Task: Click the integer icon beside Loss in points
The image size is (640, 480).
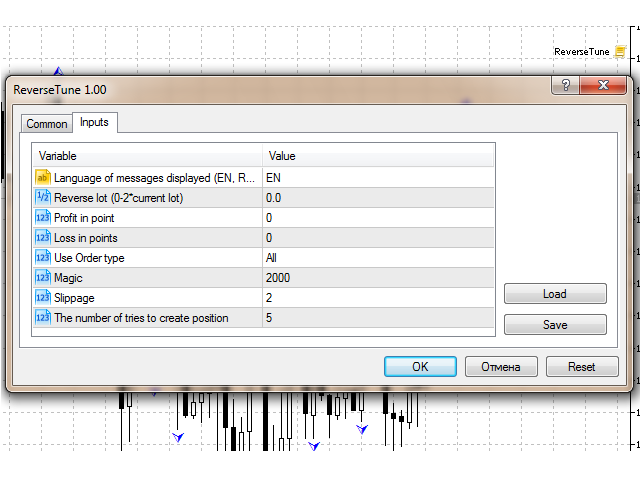Action: (43, 237)
